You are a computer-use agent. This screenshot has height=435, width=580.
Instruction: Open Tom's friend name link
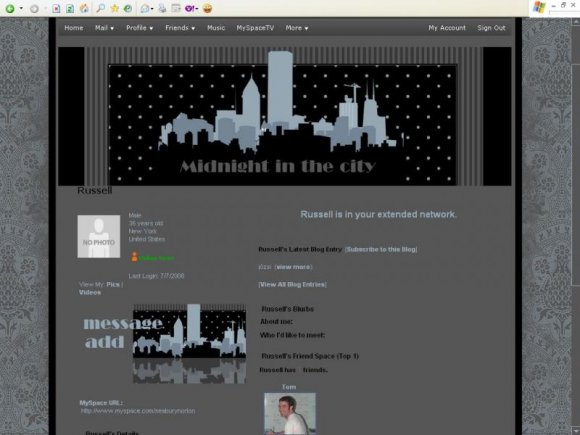tap(289, 387)
